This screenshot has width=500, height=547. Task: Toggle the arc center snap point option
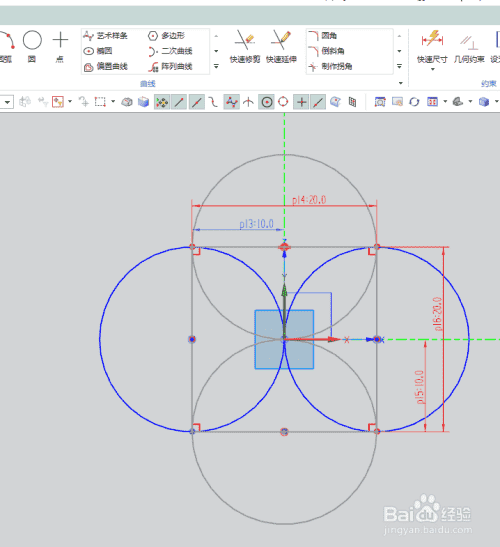coord(267,102)
